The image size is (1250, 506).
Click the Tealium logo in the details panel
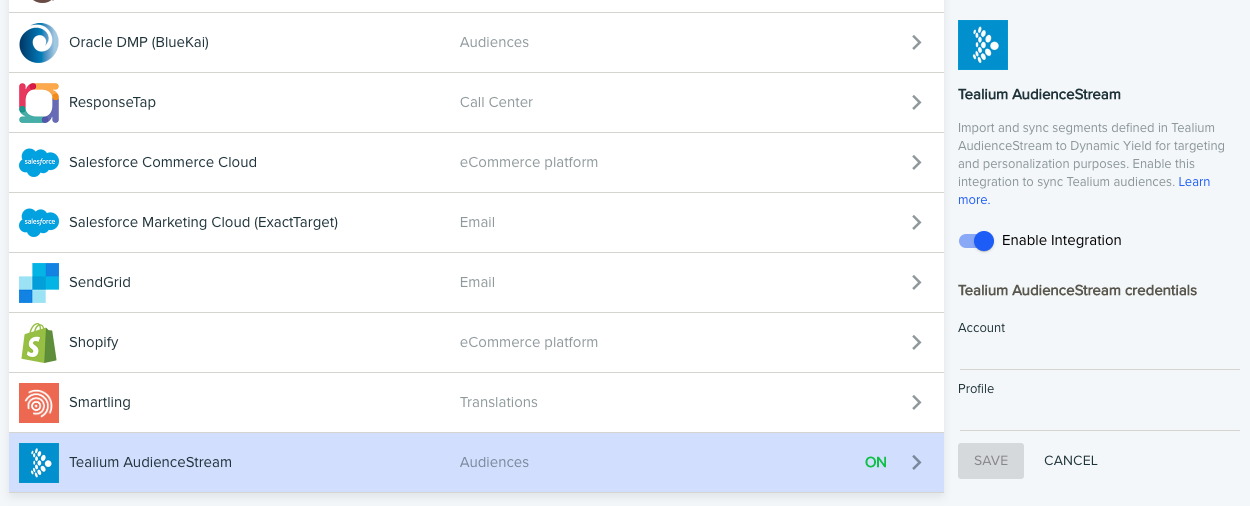pyautogui.click(x=982, y=45)
